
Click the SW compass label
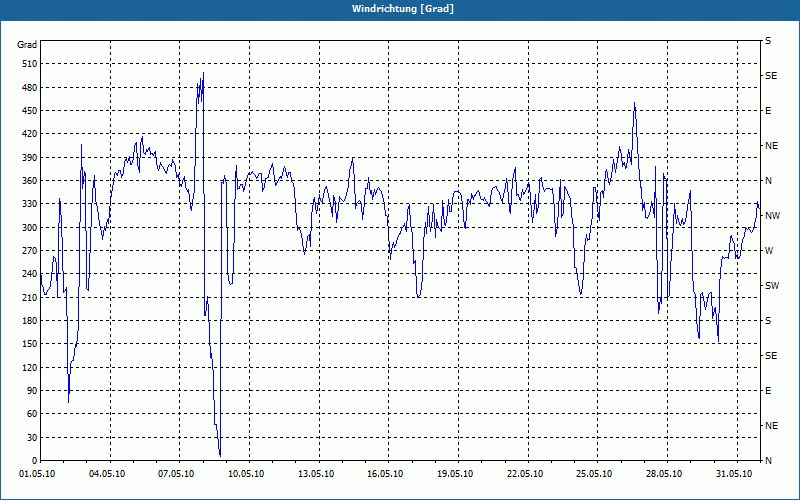(x=772, y=286)
